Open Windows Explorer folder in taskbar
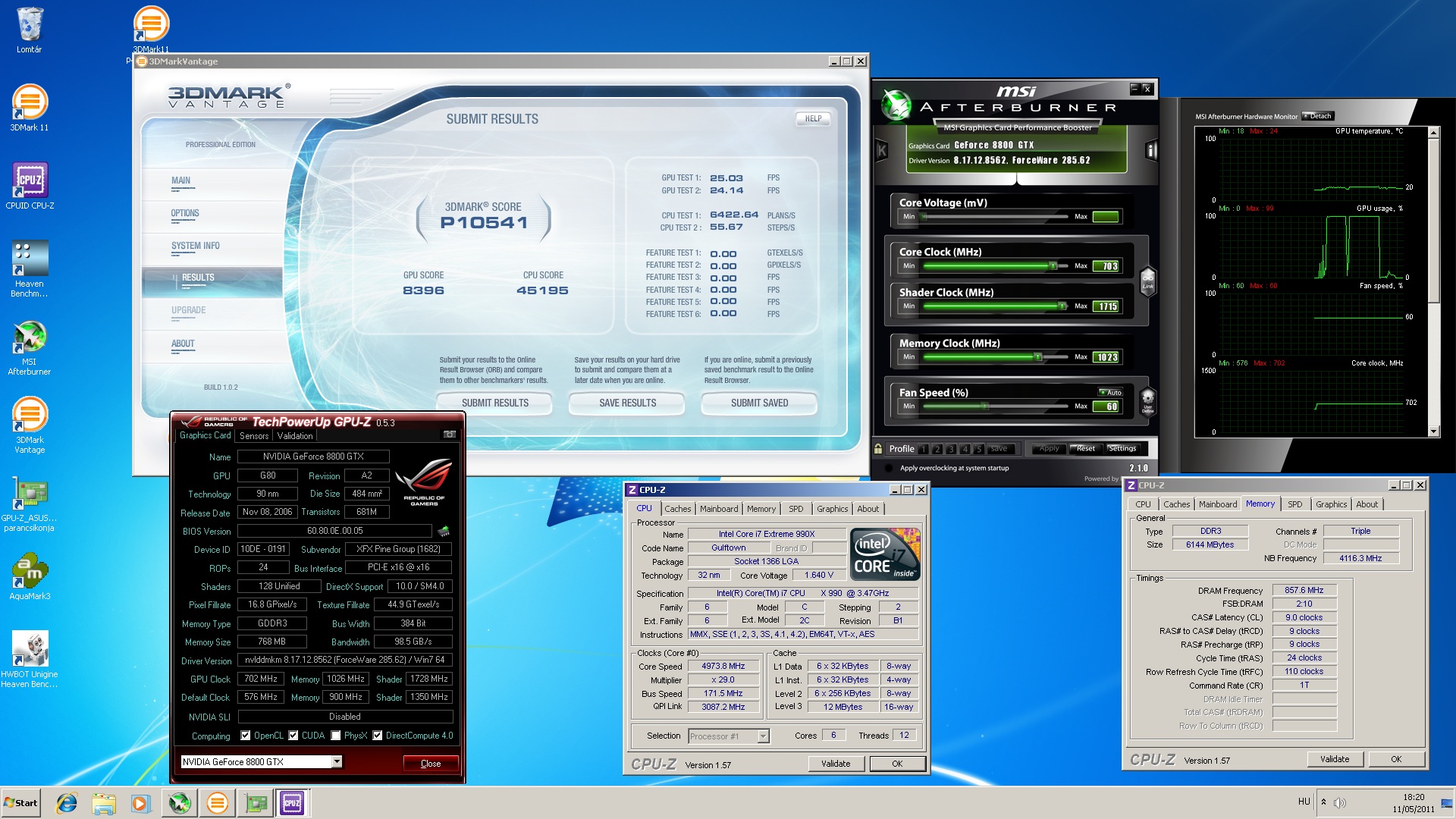Image resolution: width=1456 pixels, height=819 pixels. tap(104, 803)
